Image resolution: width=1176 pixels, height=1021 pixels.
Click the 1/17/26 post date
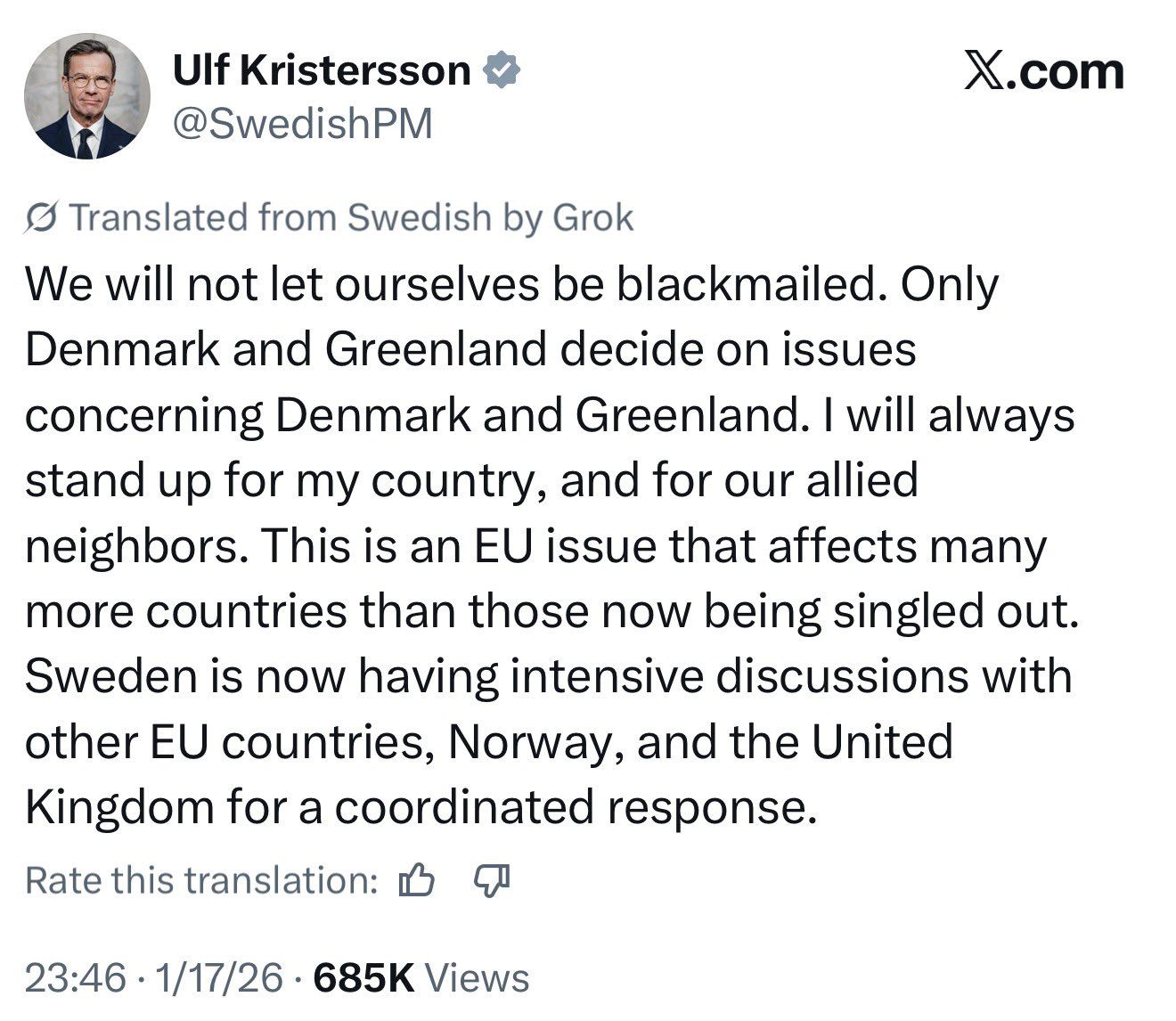click(219, 978)
